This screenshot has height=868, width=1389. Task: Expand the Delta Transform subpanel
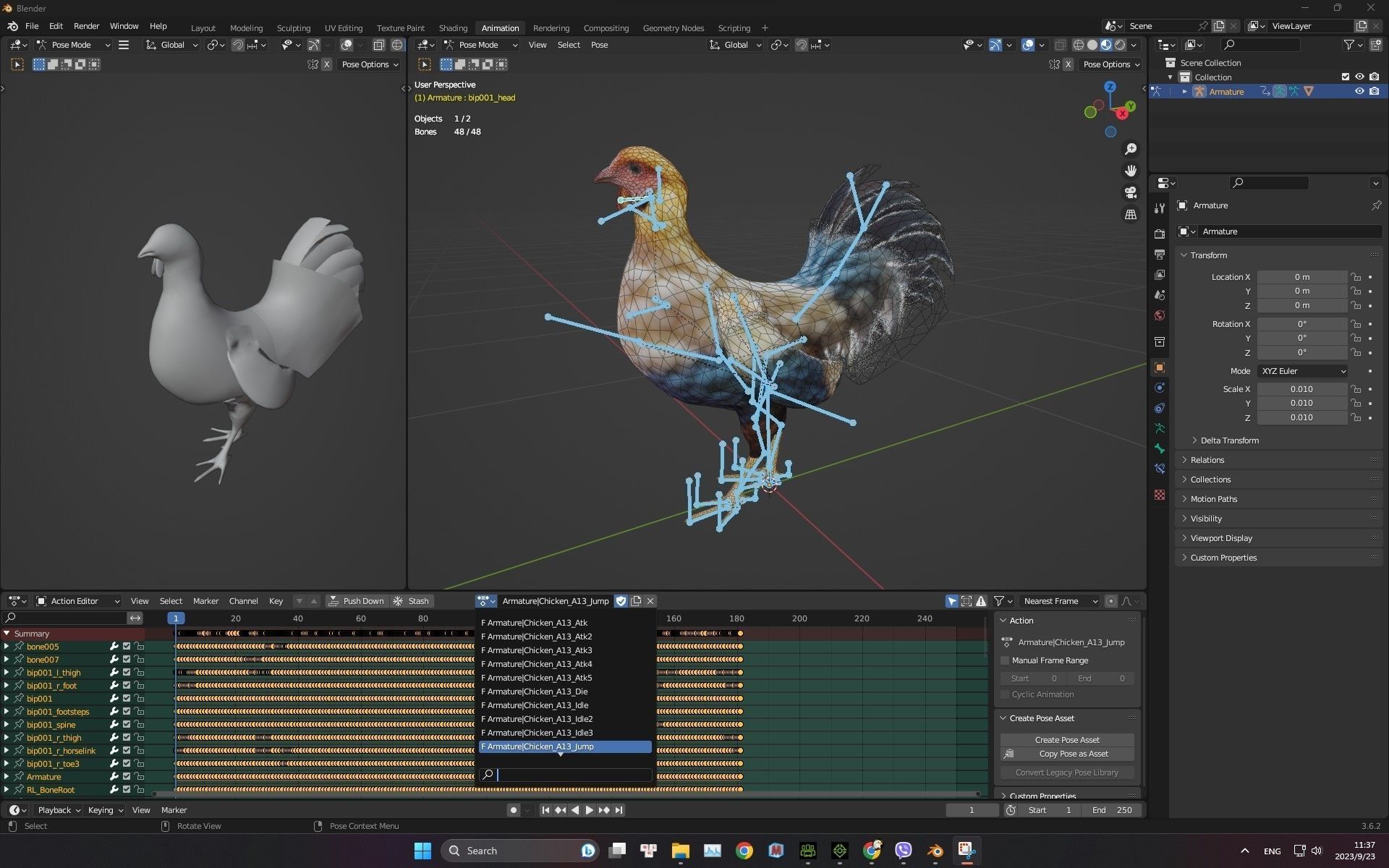point(1228,441)
